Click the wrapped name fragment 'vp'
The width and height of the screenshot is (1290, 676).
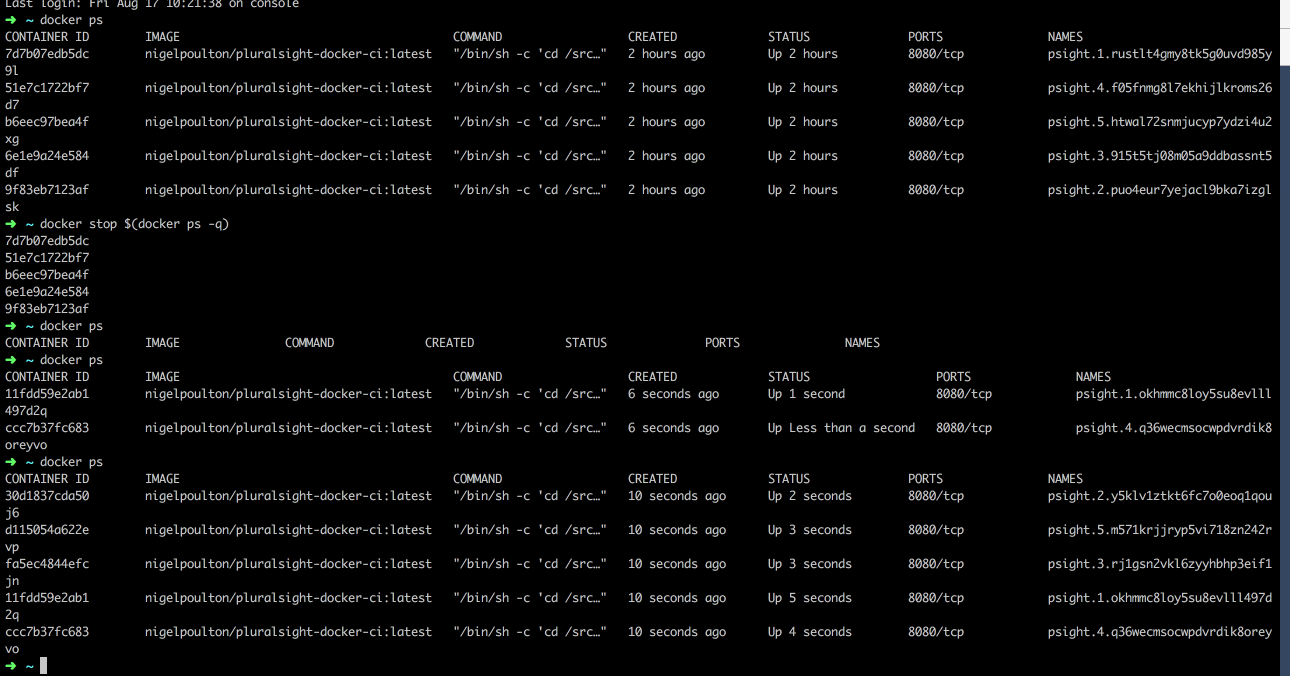pyautogui.click(x=12, y=547)
